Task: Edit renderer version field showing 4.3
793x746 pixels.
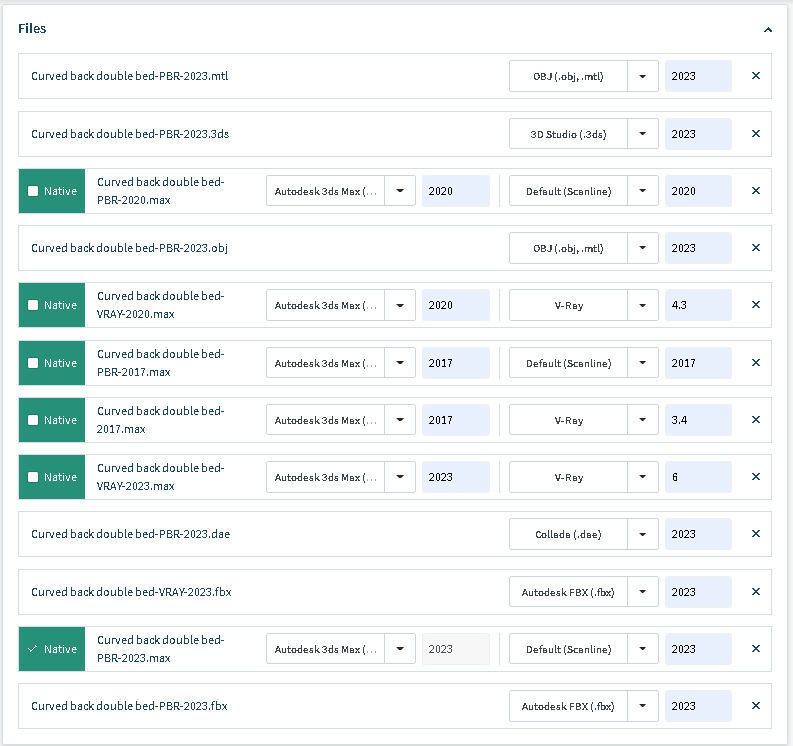Action: 697,305
